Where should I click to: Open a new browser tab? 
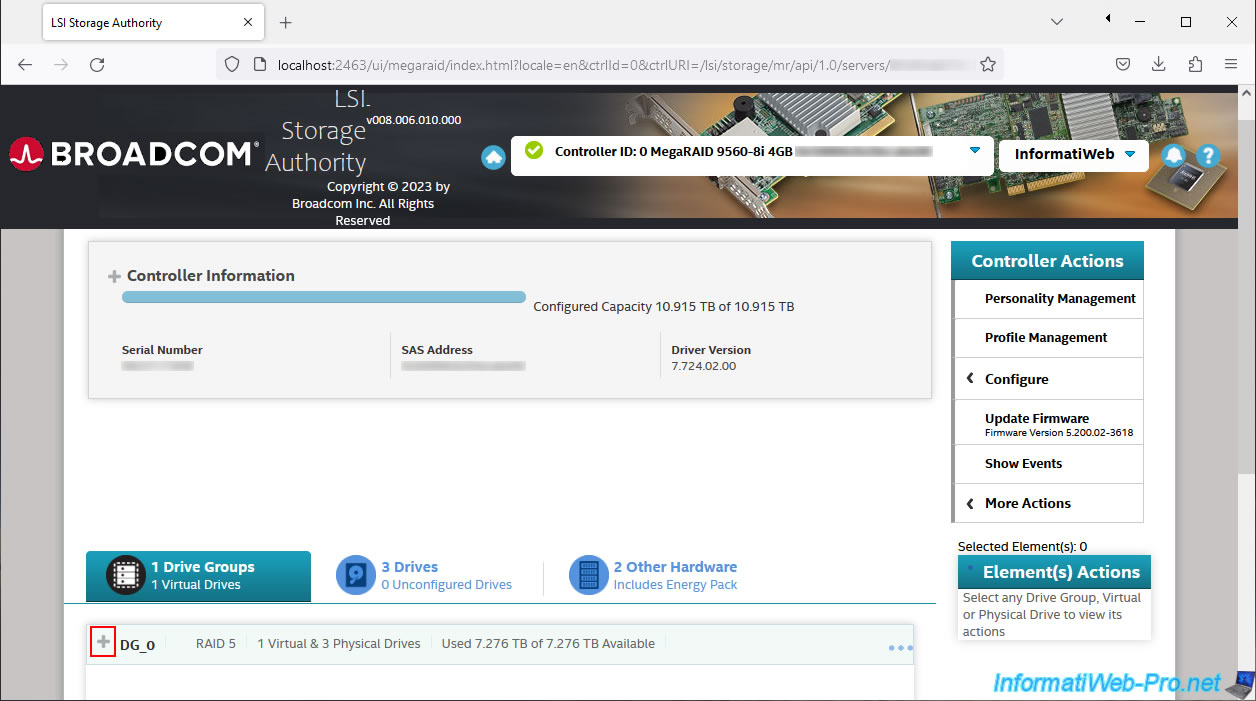(285, 22)
